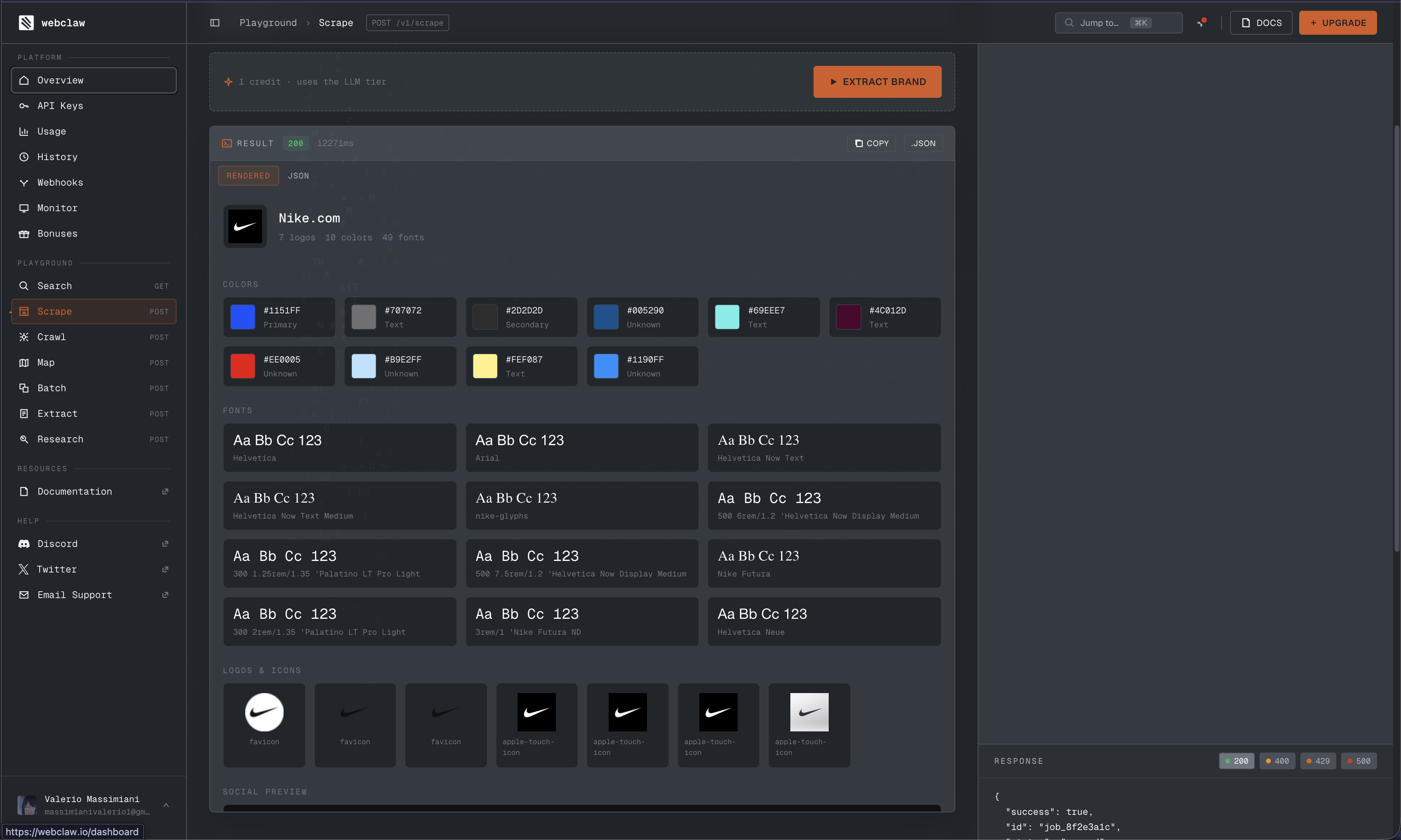Image resolution: width=1401 pixels, height=840 pixels.
Task: Switch to the RENDERED result tab
Action: (248, 176)
